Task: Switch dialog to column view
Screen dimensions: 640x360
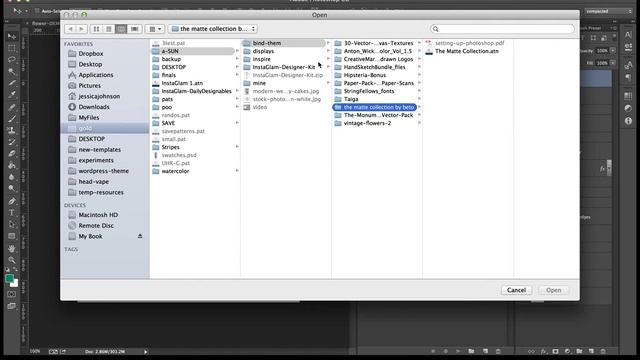Action: coord(121,29)
